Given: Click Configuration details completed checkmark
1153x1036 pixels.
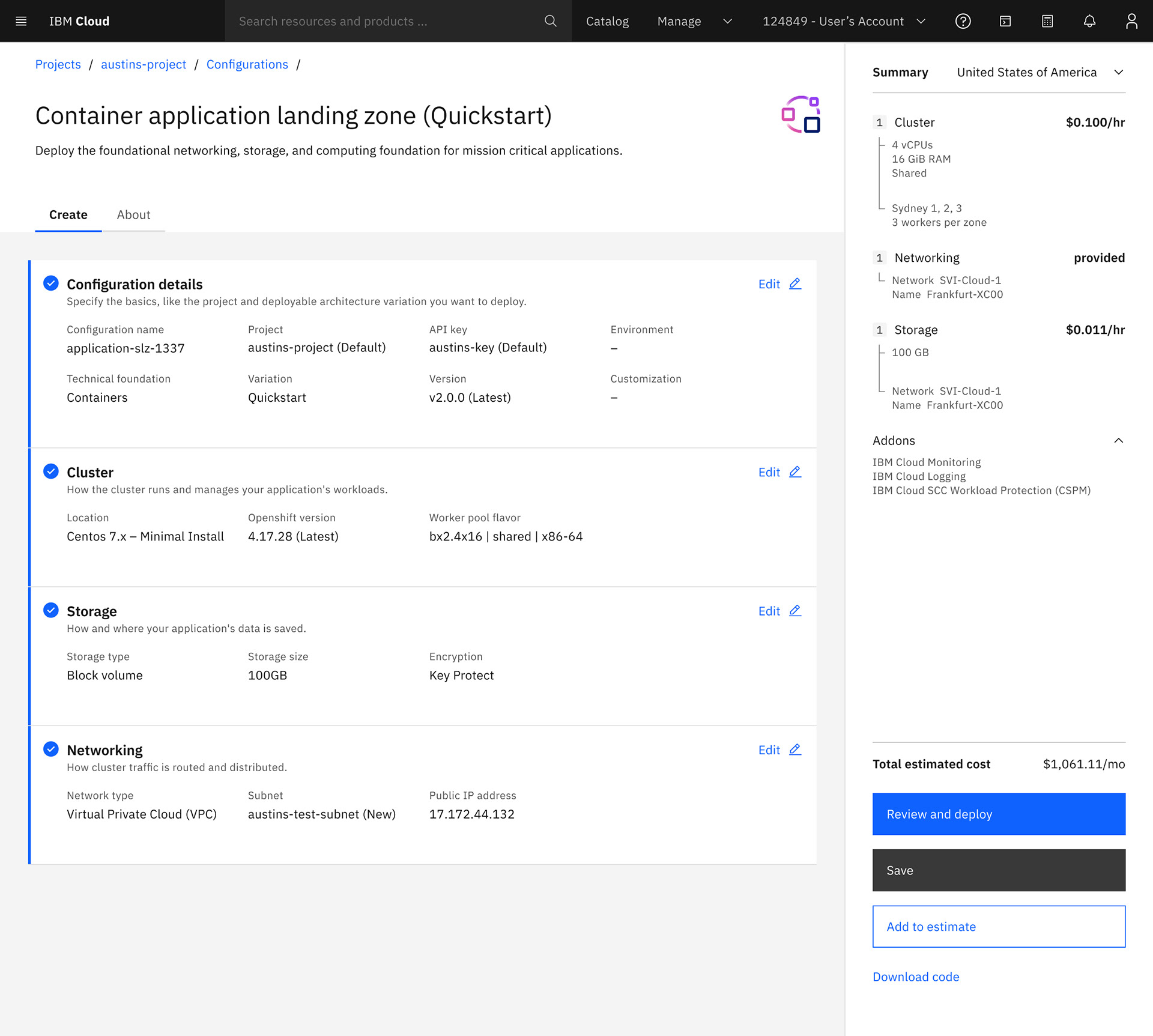Looking at the screenshot, I should (51, 283).
